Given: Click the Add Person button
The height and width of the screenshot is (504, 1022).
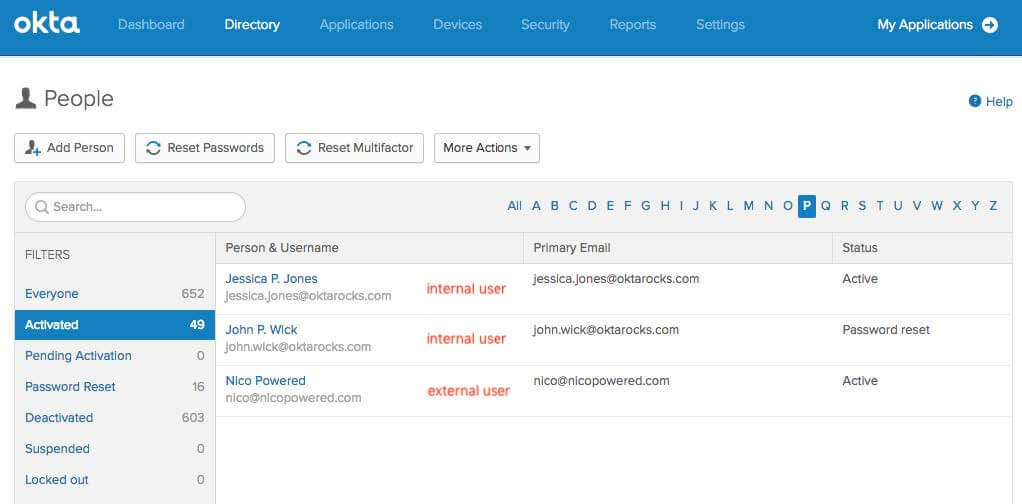Looking at the screenshot, I should tap(69, 148).
